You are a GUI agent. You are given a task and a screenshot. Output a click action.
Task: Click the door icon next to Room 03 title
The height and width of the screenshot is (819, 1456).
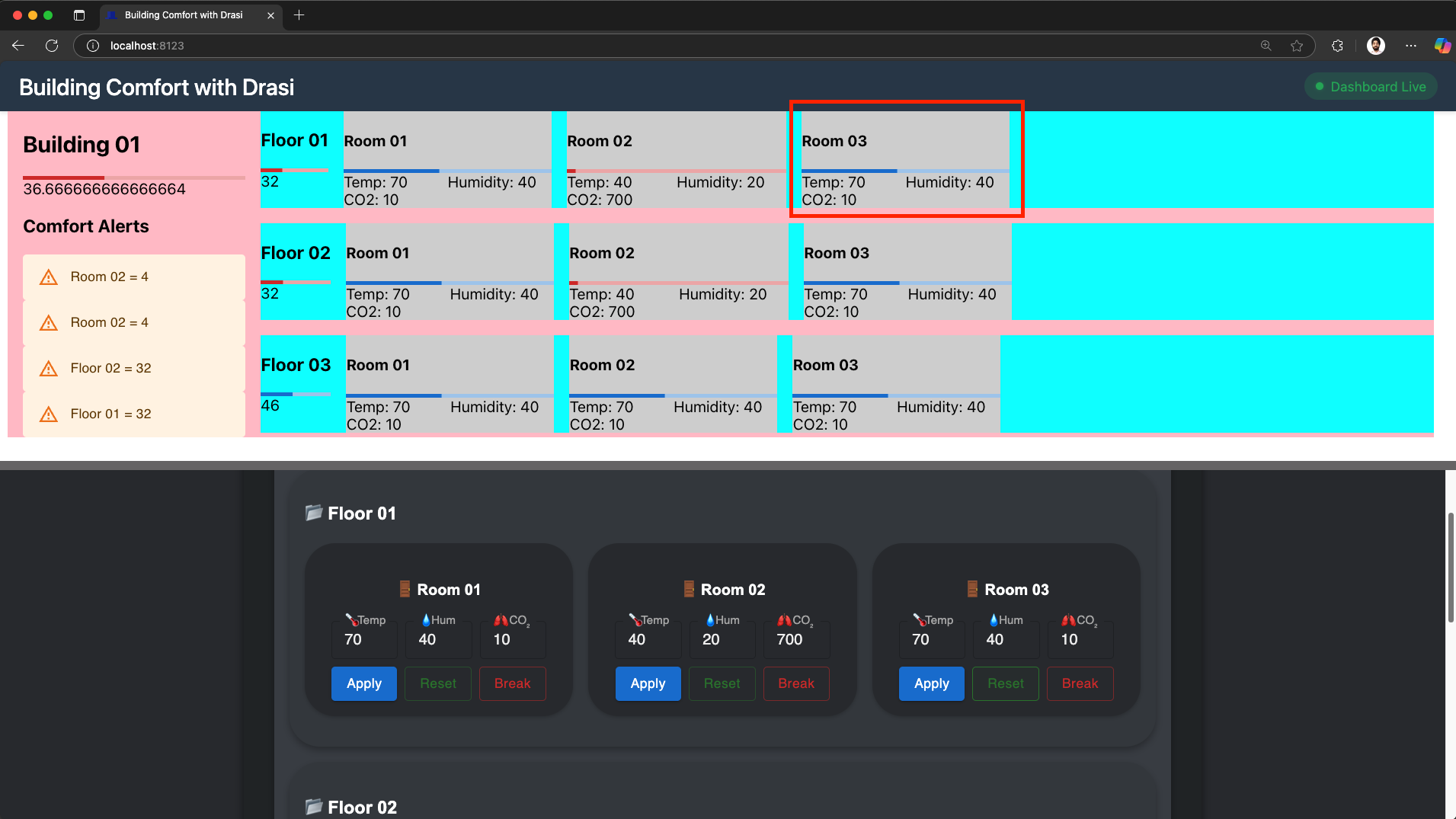972,588
